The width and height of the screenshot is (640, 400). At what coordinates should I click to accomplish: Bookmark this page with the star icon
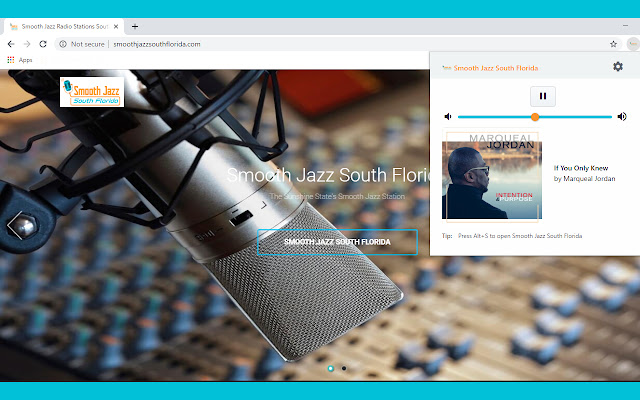pos(613,44)
